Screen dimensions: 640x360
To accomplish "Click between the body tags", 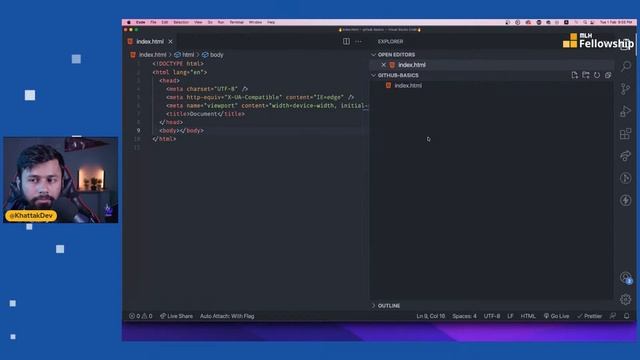I will click(x=179, y=131).
